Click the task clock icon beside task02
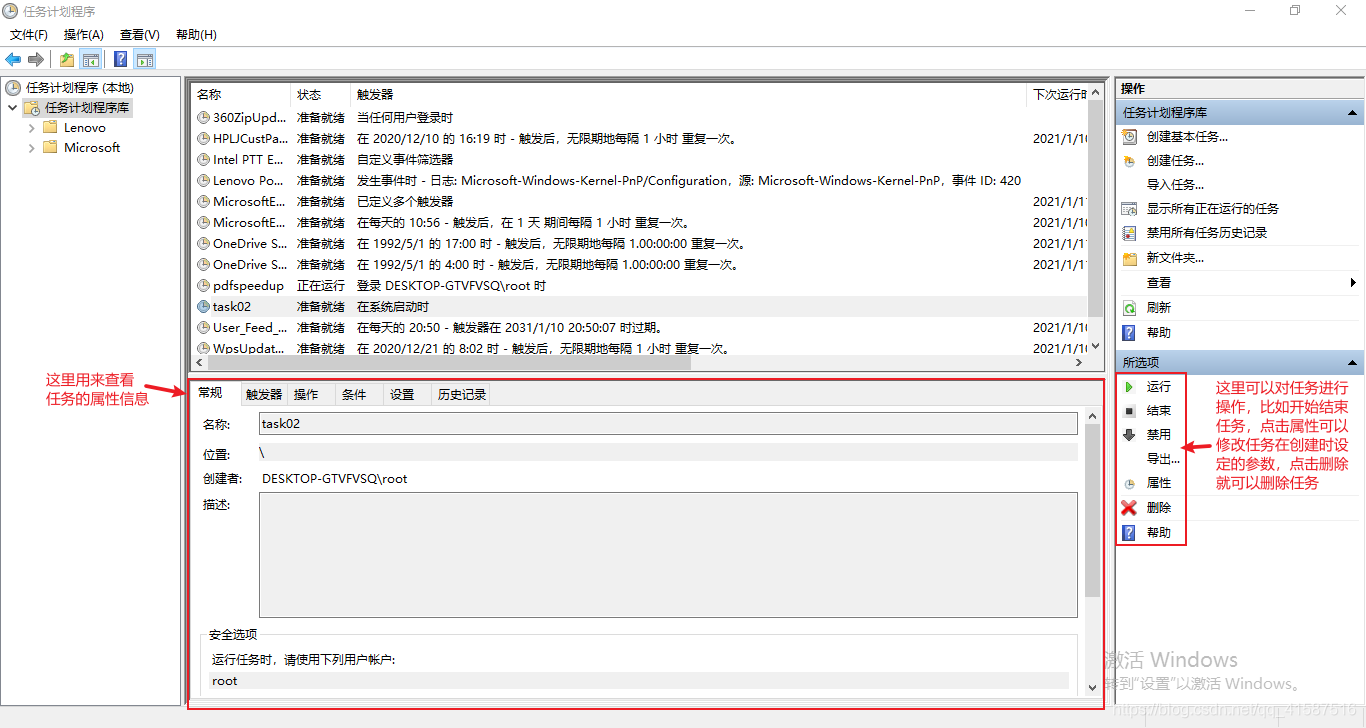 pyautogui.click(x=204, y=307)
